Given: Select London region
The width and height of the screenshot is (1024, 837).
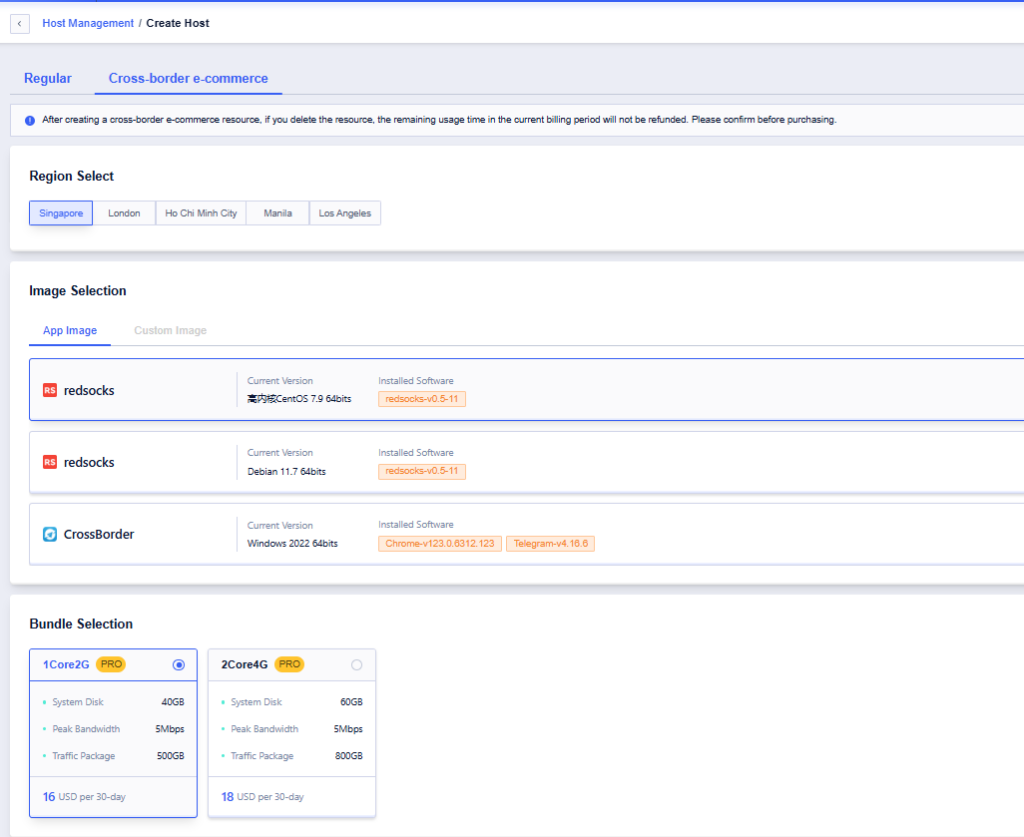Looking at the screenshot, I should 124,213.
